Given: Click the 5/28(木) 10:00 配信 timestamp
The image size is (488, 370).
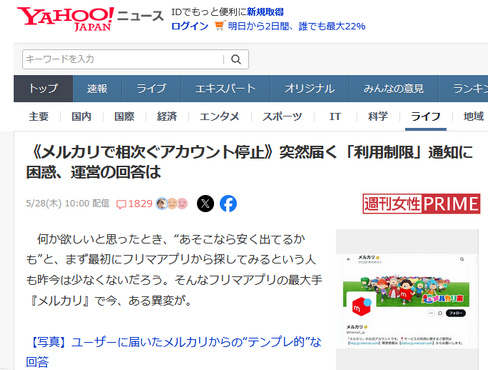Looking at the screenshot, I should point(68,203).
